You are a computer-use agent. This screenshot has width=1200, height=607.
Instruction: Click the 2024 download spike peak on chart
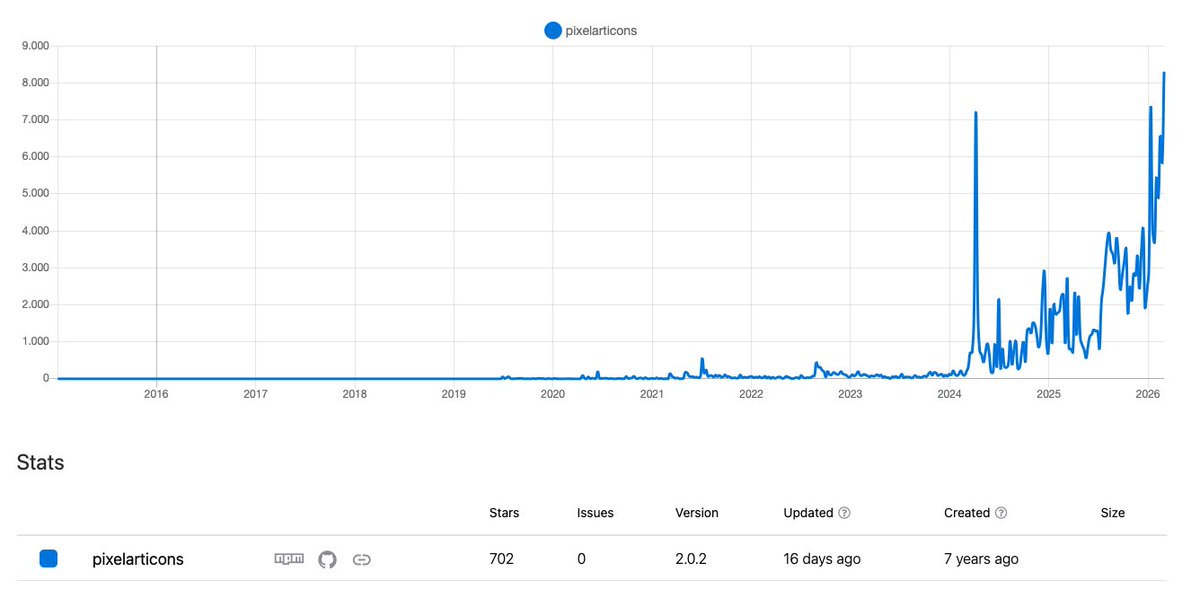[975, 113]
